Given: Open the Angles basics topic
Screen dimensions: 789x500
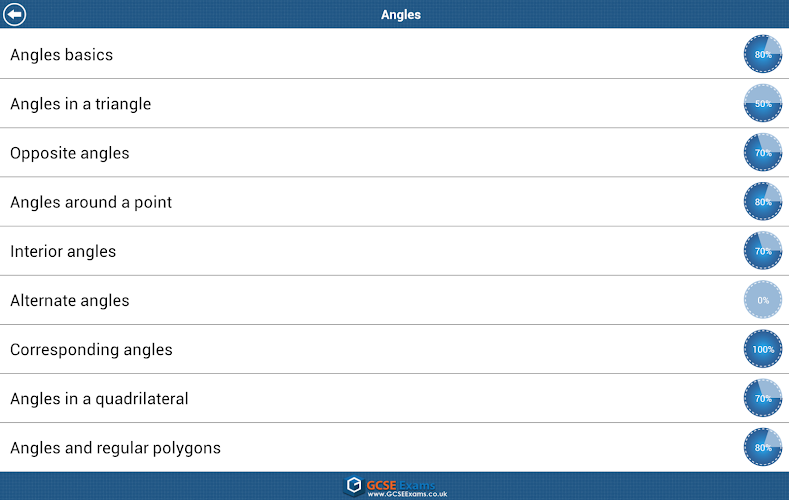Looking at the screenshot, I should point(62,55).
